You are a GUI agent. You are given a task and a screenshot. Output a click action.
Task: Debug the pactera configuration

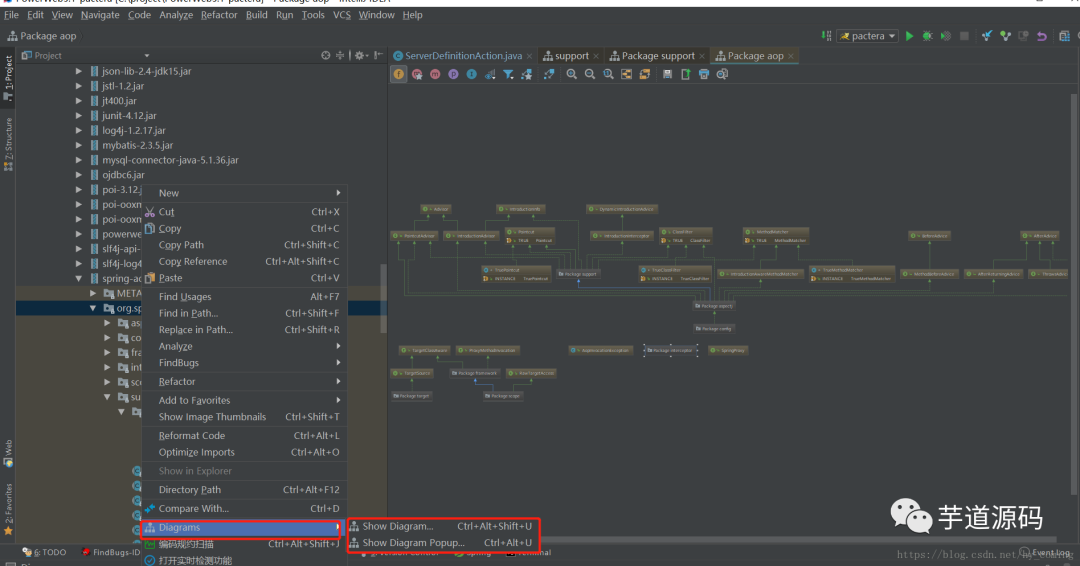(928, 36)
